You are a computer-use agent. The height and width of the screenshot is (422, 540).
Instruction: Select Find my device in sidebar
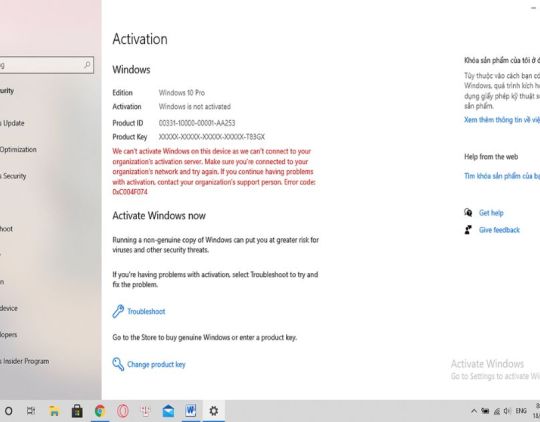[x=9, y=308]
